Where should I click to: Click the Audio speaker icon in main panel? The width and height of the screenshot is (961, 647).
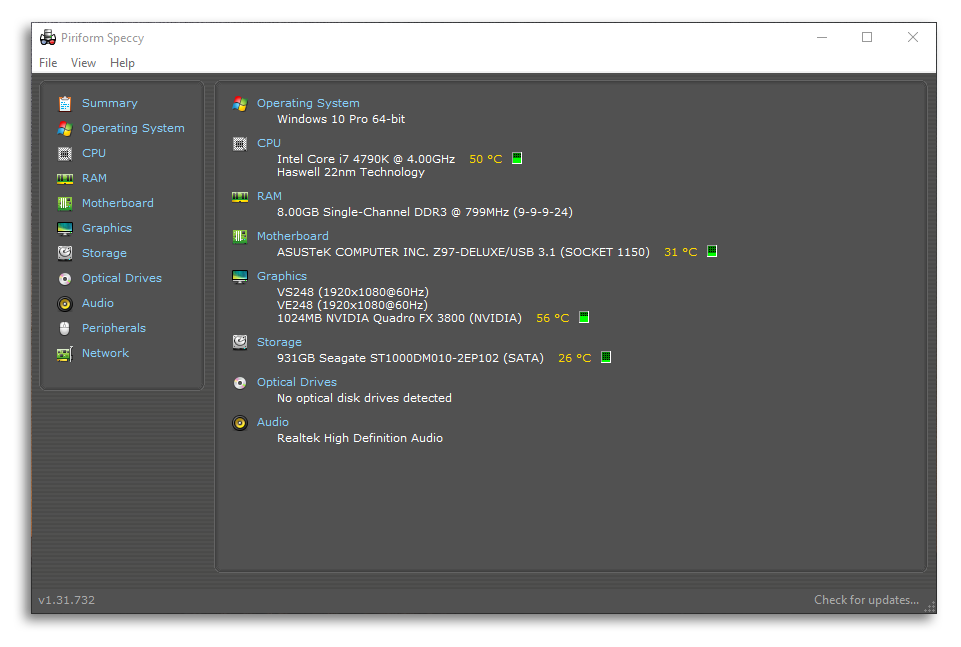point(240,423)
